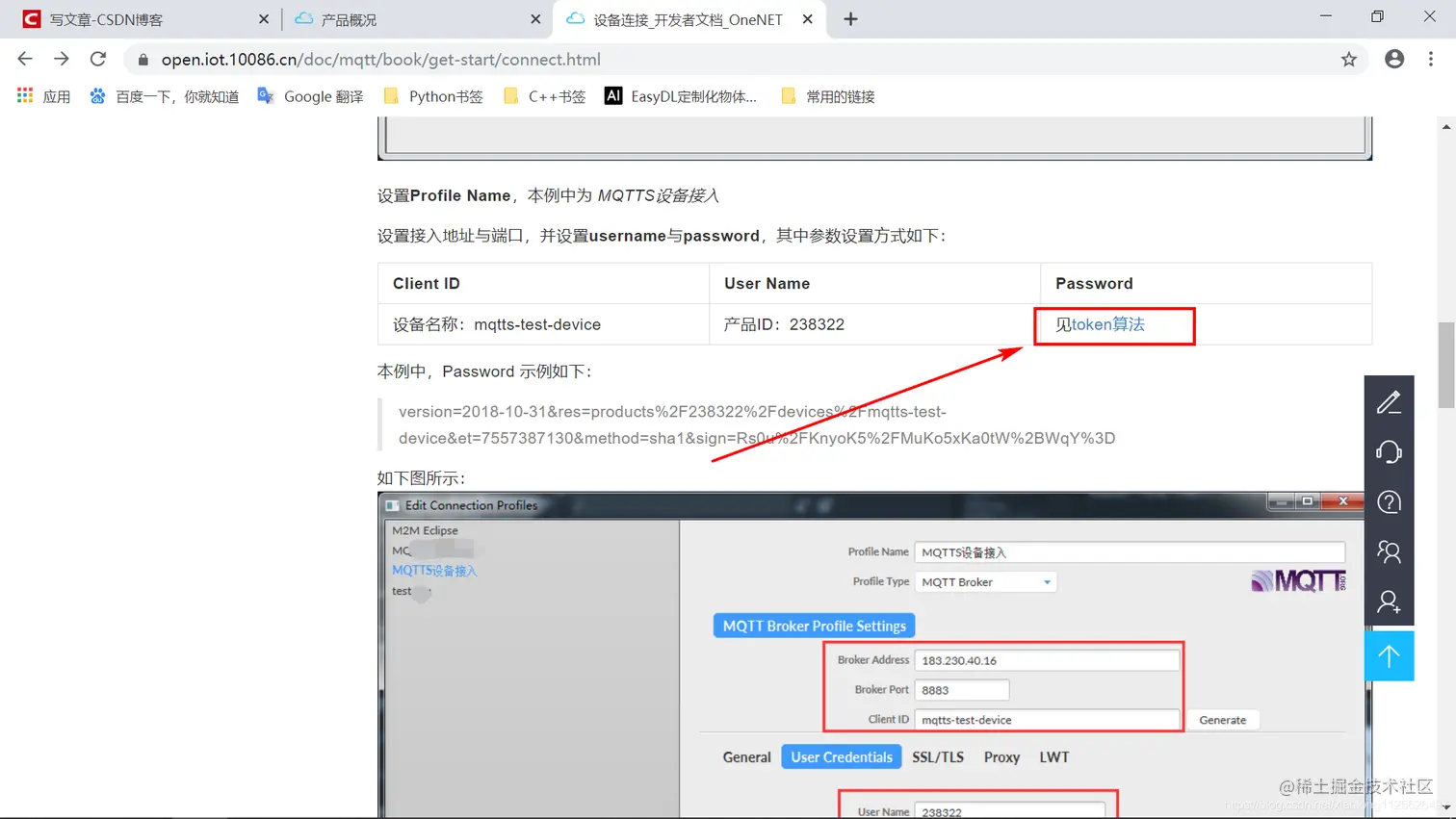This screenshot has height=819, width=1456.
Task: Open the Python书签 bookmark folder
Action: [x=432, y=96]
